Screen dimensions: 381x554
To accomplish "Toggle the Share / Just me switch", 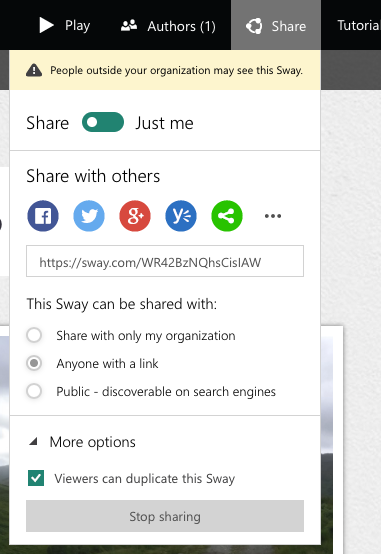I will tap(103, 122).
